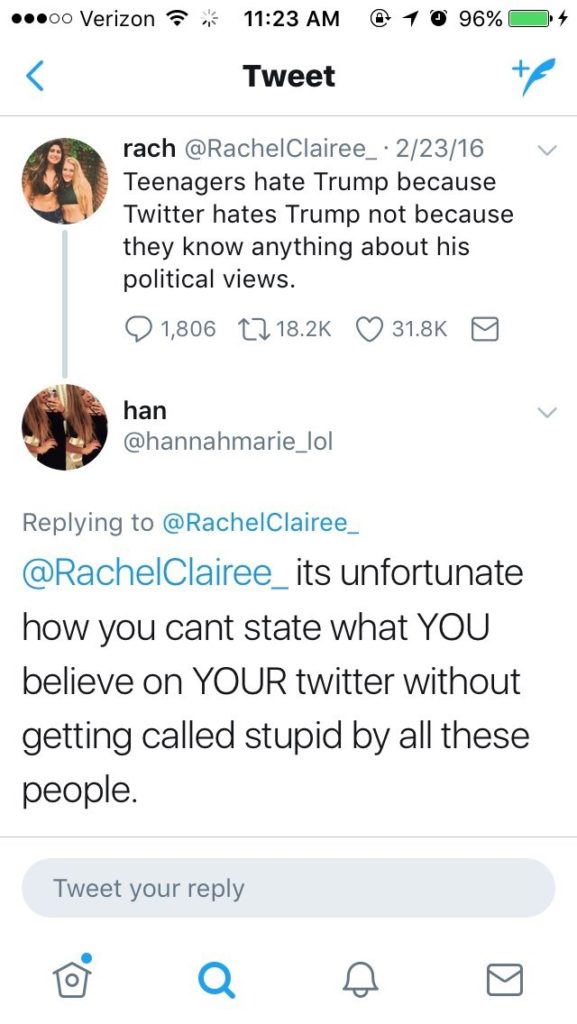Open @hannahmarie_lol profile handle
Viewport: 577px width, 1024px height.
228,442
